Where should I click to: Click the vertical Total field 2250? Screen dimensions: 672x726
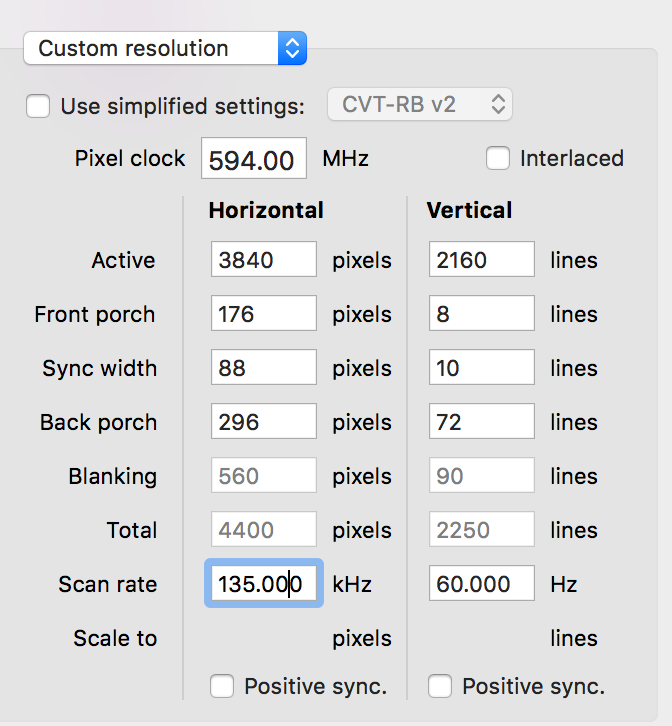point(482,530)
